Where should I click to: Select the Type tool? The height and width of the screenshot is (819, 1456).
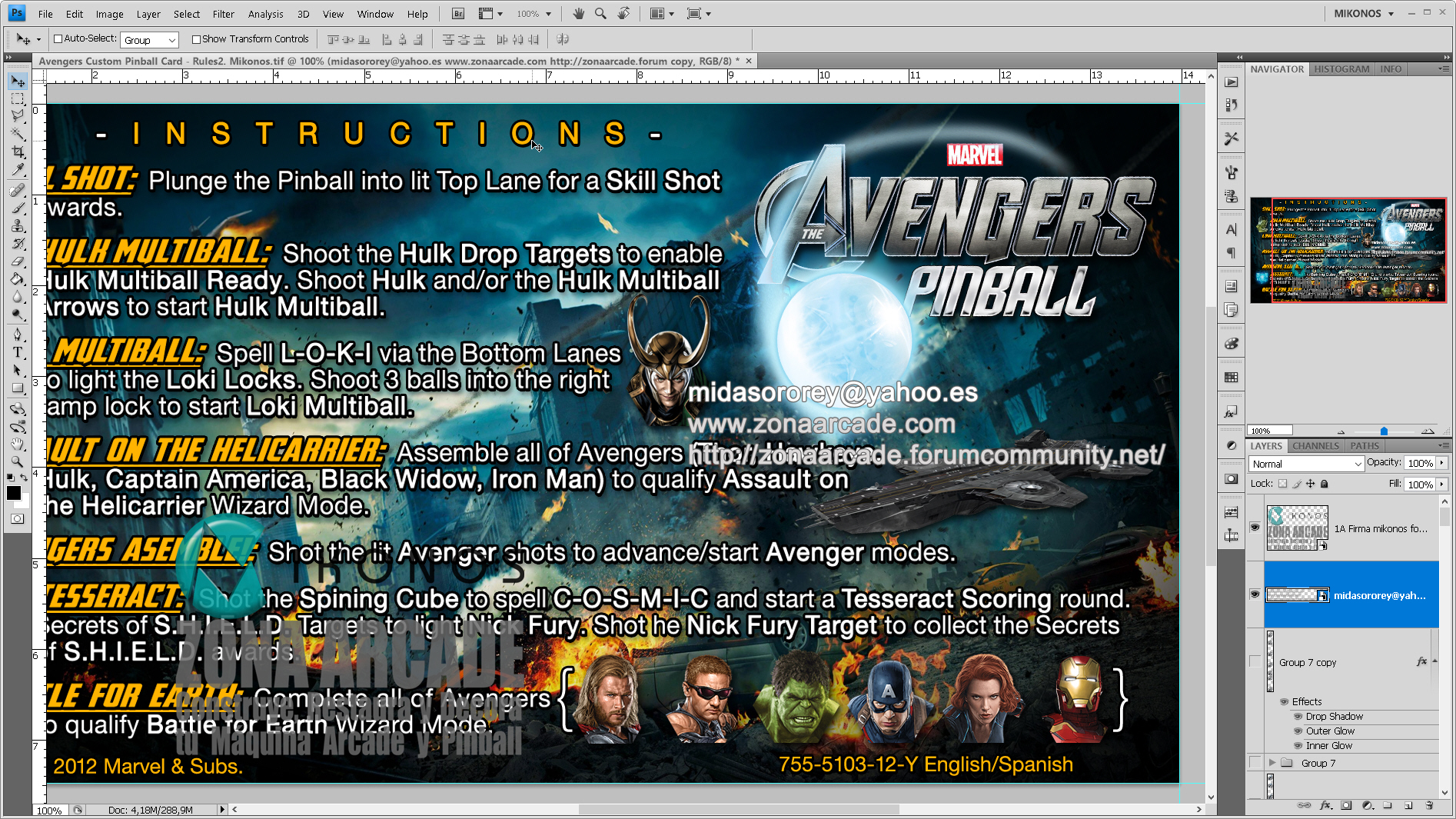coord(18,352)
